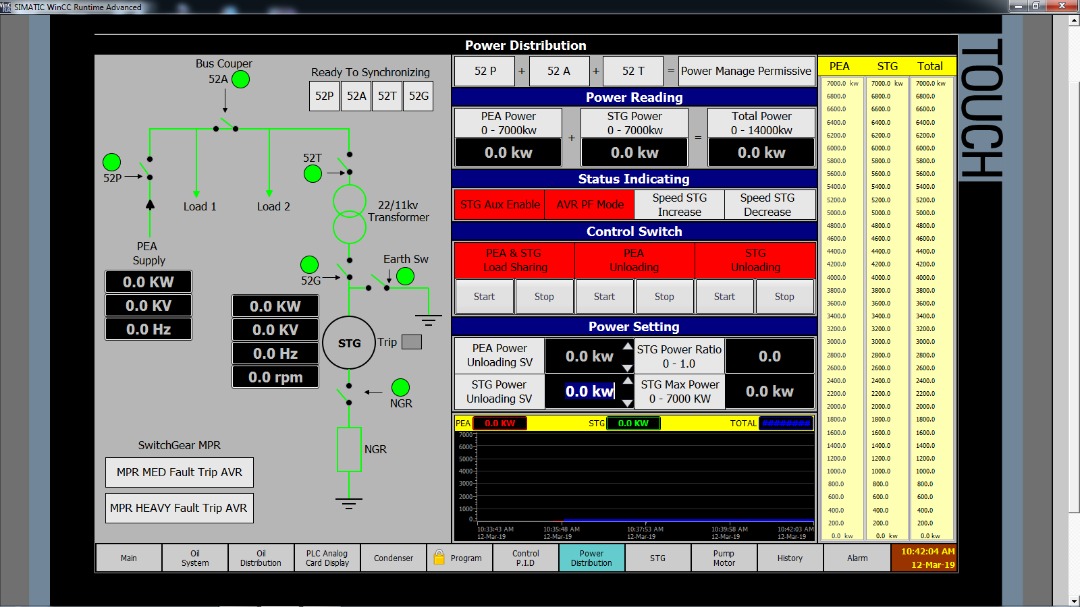Toggle AVR PF Mode indicator

coord(589,204)
